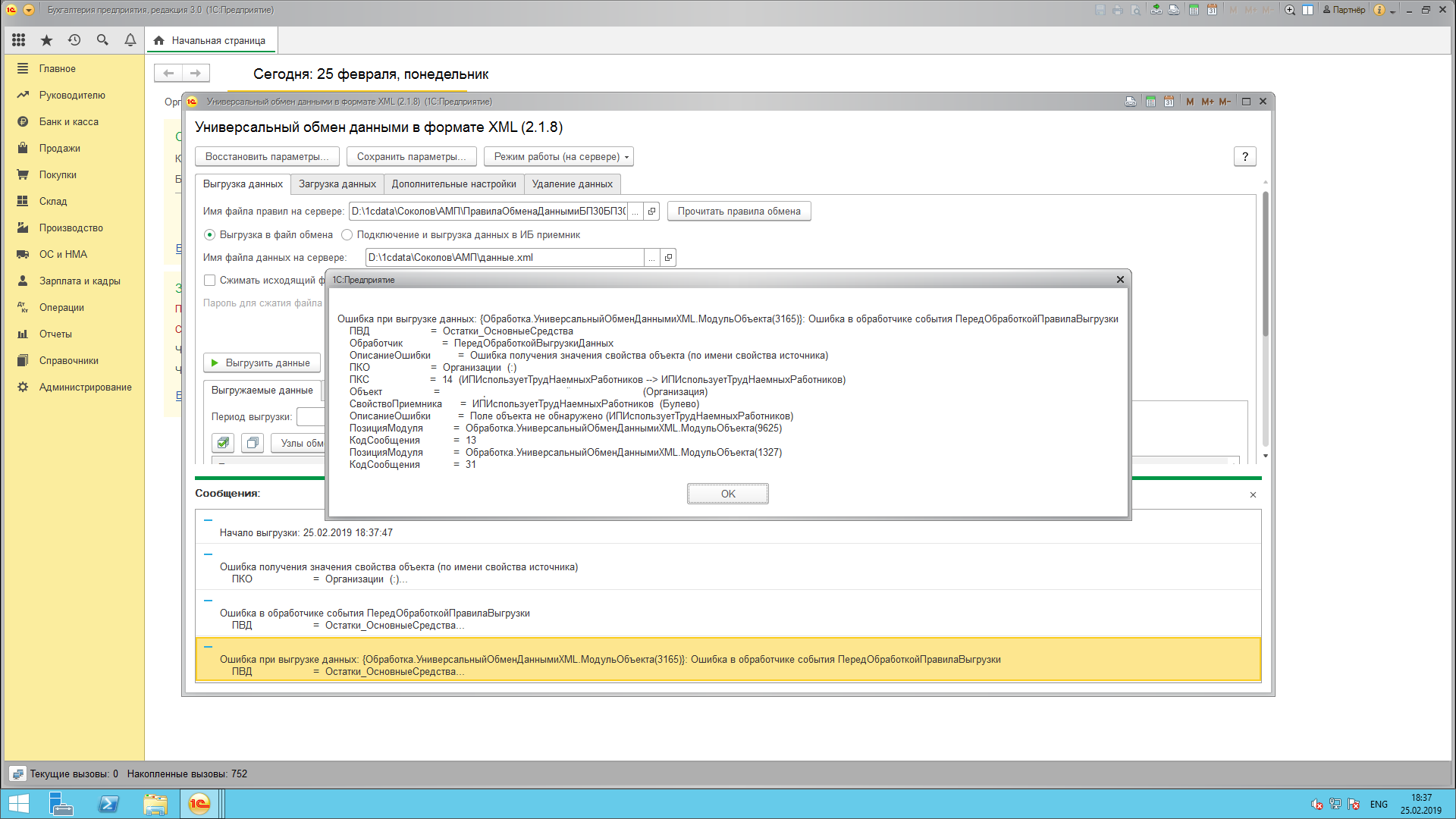Viewport: 1456px width, 819px height.
Task: Open calendar icon in XML exchange window
Action: 1169,102
